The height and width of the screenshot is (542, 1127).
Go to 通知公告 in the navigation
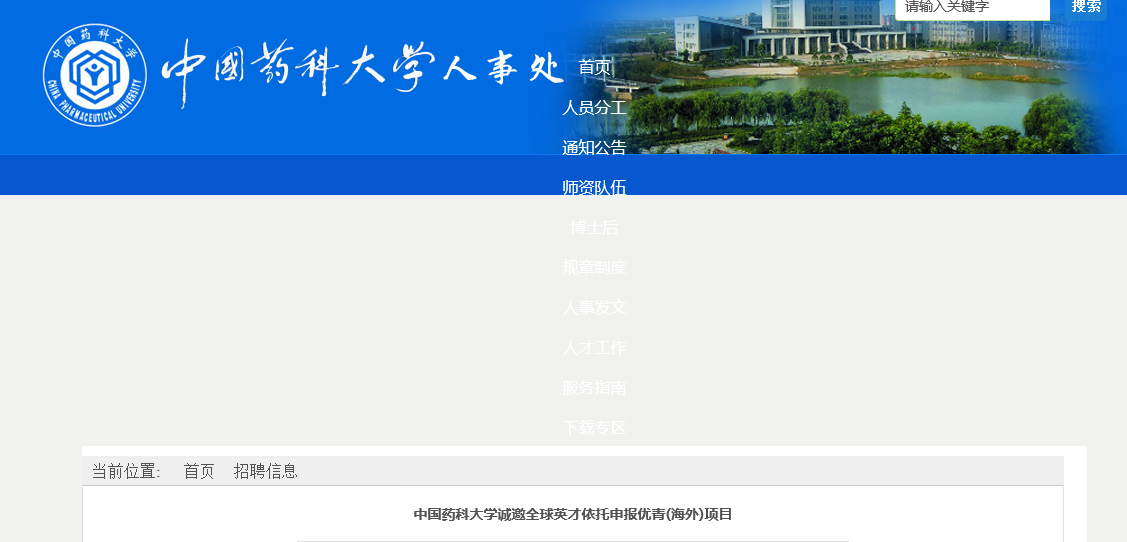pyautogui.click(x=594, y=148)
